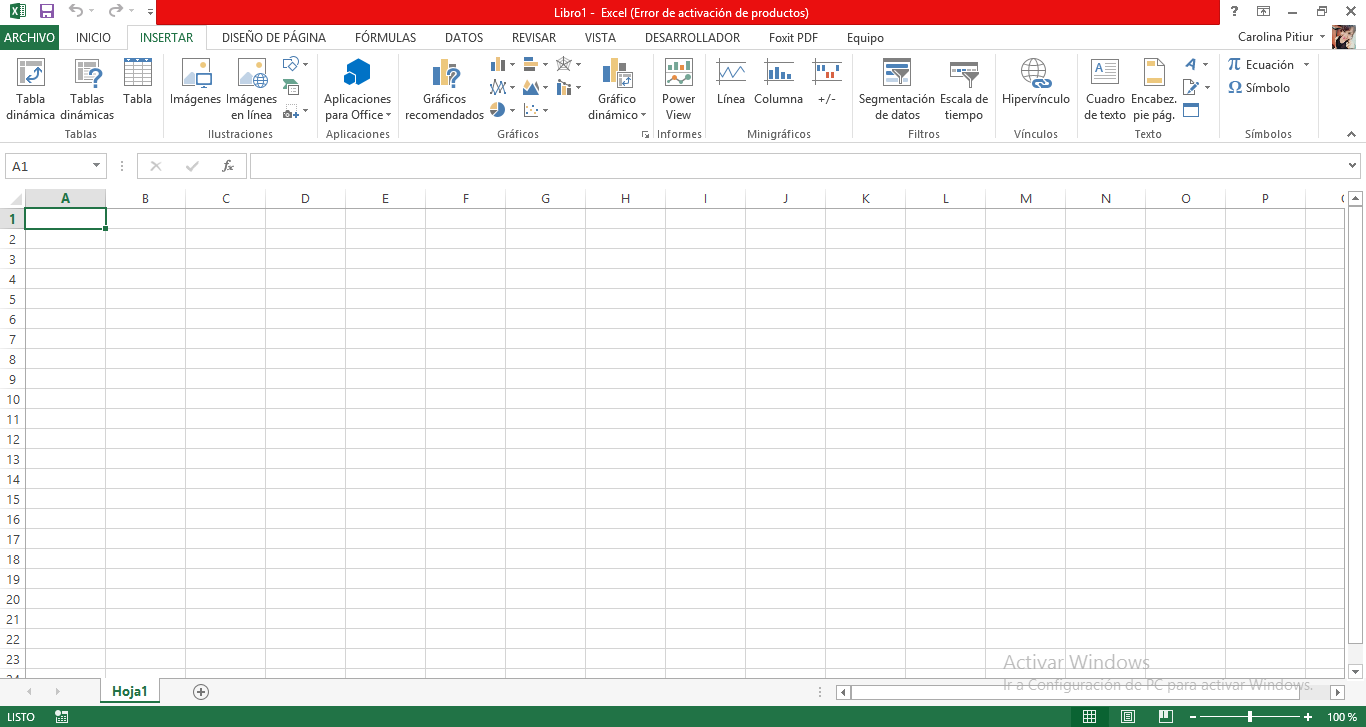Insert a Línea sparkline
The height and width of the screenshot is (727, 1366).
pos(731,82)
